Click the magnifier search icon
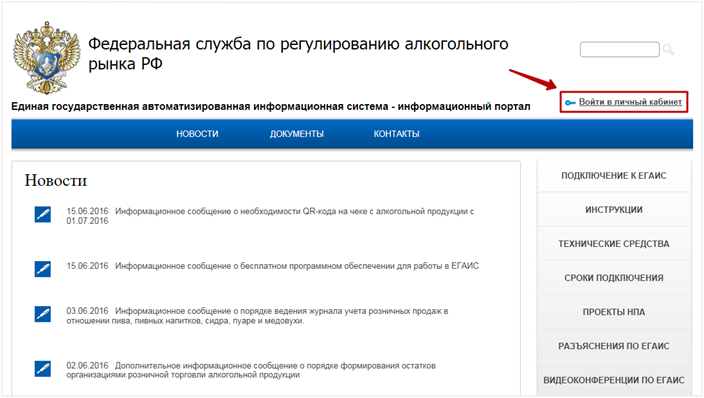 [668, 49]
